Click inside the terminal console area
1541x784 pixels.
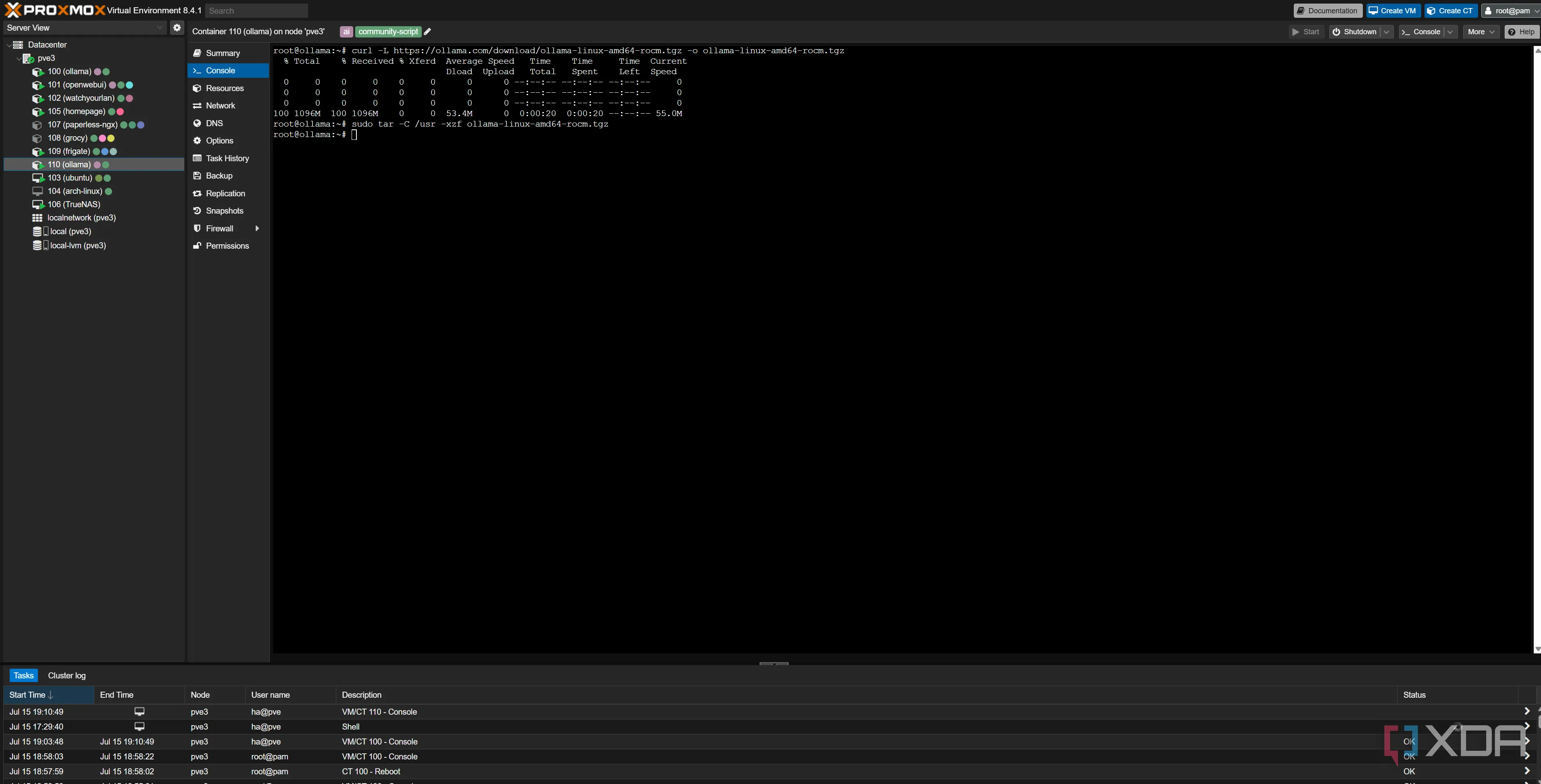pyautogui.click(x=902, y=349)
